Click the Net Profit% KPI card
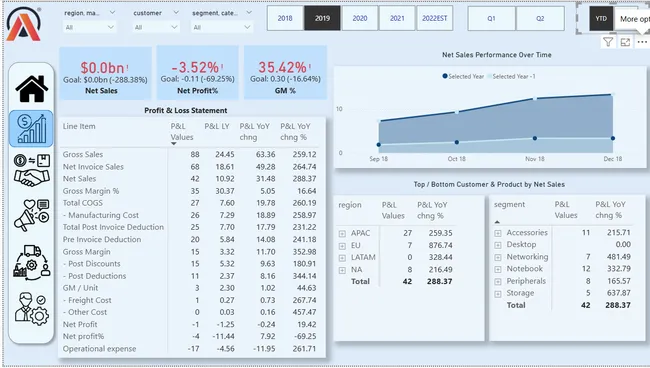The height and width of the screenshot is (368, 650). pyautogui.click(x=197, y=73)
